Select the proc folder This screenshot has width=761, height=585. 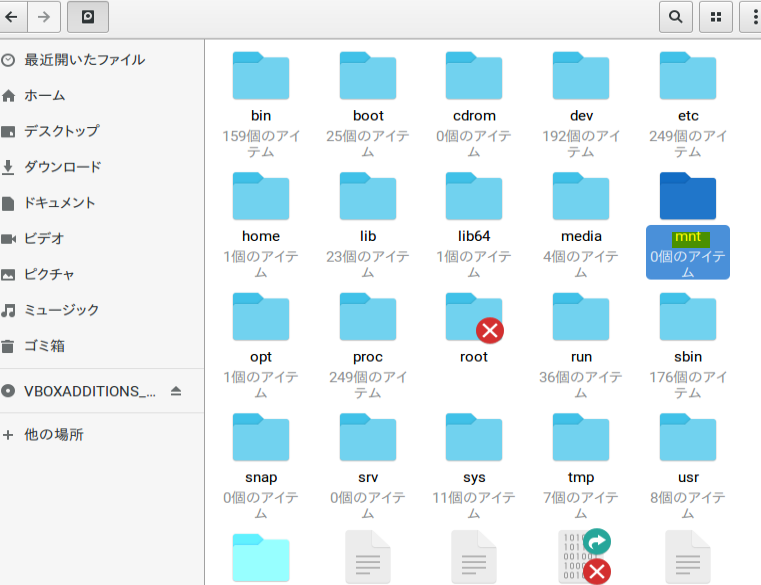368,317
